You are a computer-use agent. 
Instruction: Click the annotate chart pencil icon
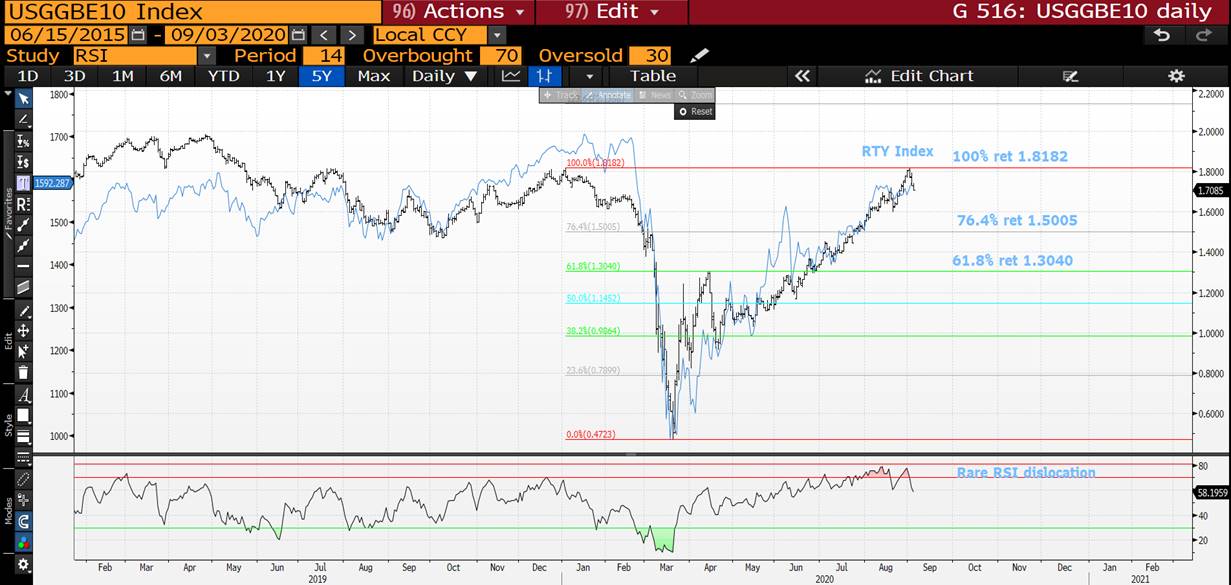coord(1071,76)
